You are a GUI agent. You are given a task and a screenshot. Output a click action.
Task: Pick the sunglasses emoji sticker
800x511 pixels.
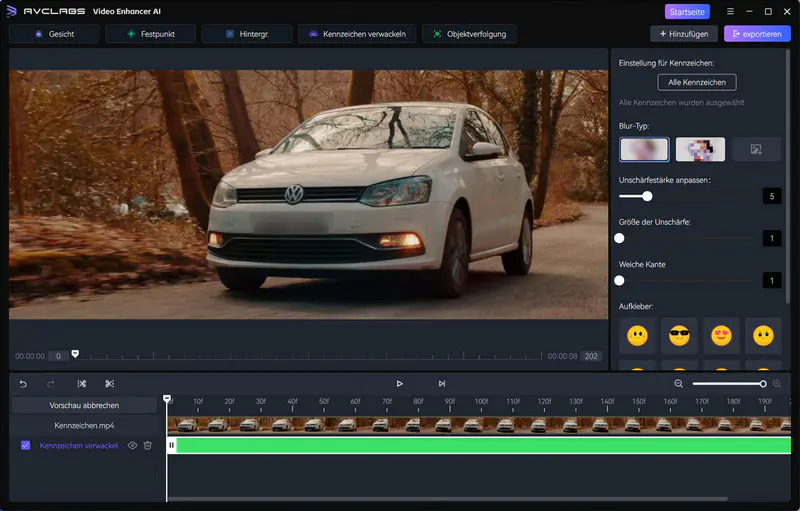[679, 336]
